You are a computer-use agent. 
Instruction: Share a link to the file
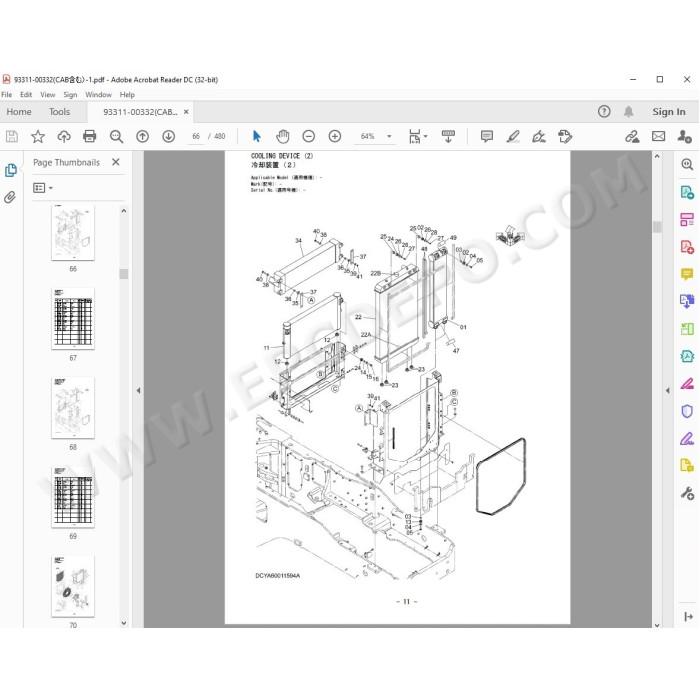point(632,136)
